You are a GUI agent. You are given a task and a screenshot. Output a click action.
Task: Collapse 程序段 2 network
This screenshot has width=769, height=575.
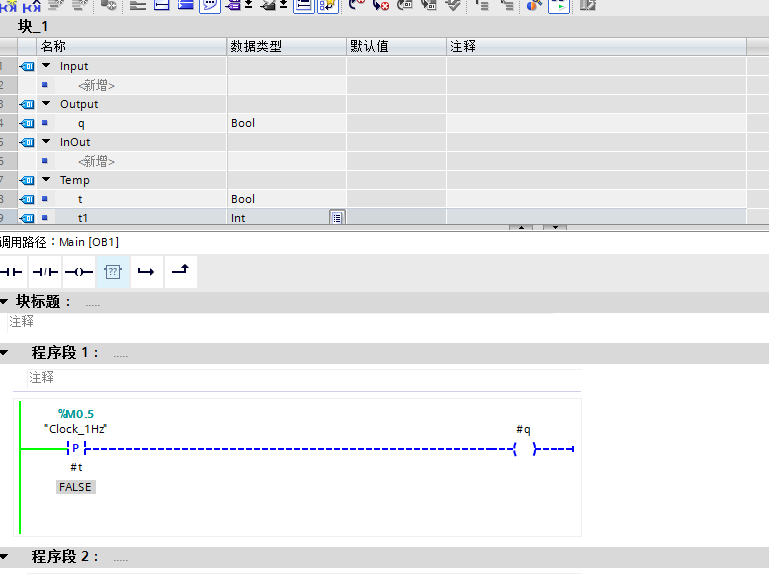pos(4,556)
